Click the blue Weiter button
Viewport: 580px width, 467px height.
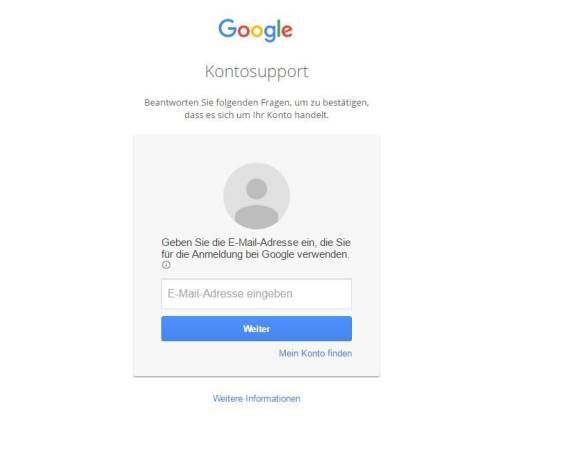pyautogui.click(x=256, y=328)
